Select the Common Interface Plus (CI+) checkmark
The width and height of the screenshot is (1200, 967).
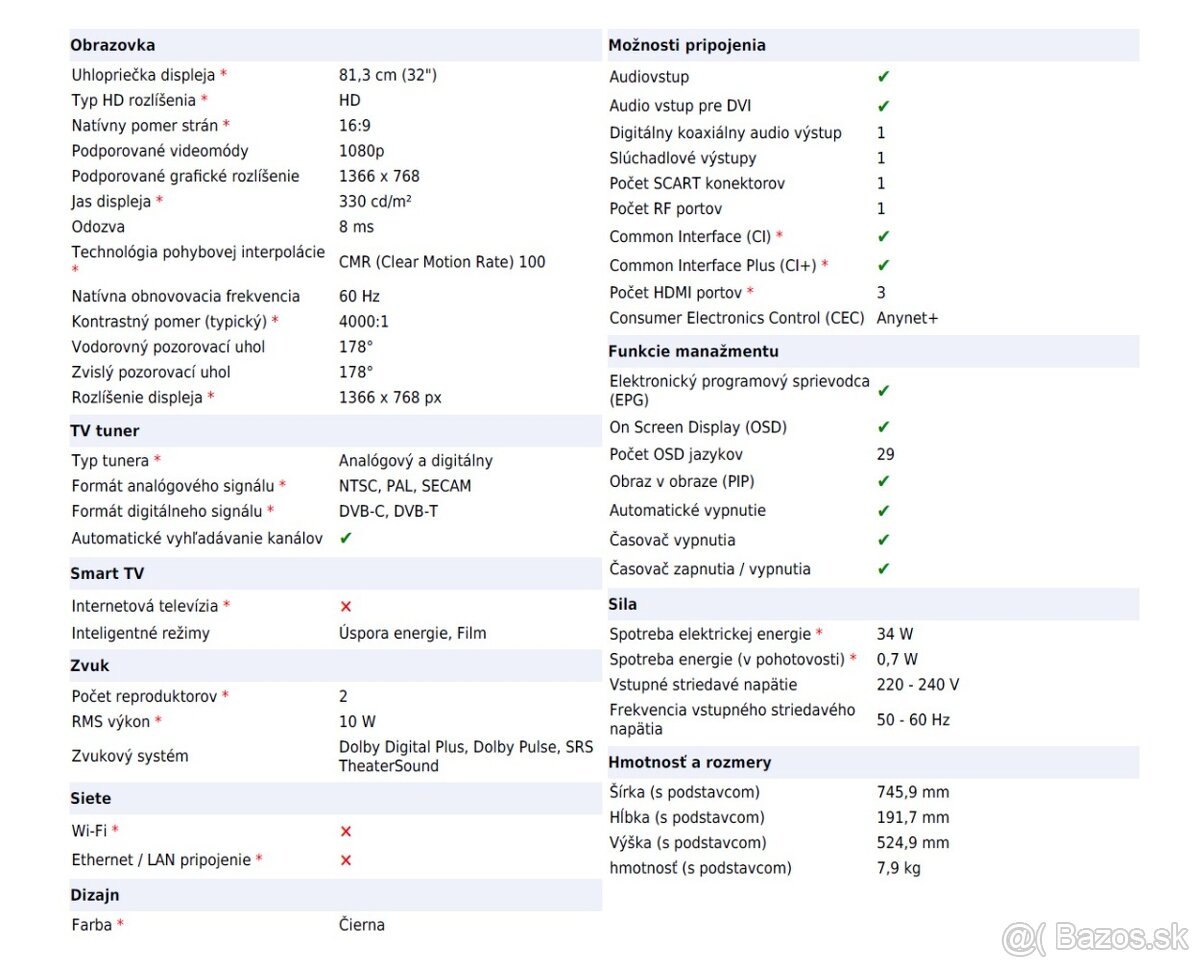point(883,265)
